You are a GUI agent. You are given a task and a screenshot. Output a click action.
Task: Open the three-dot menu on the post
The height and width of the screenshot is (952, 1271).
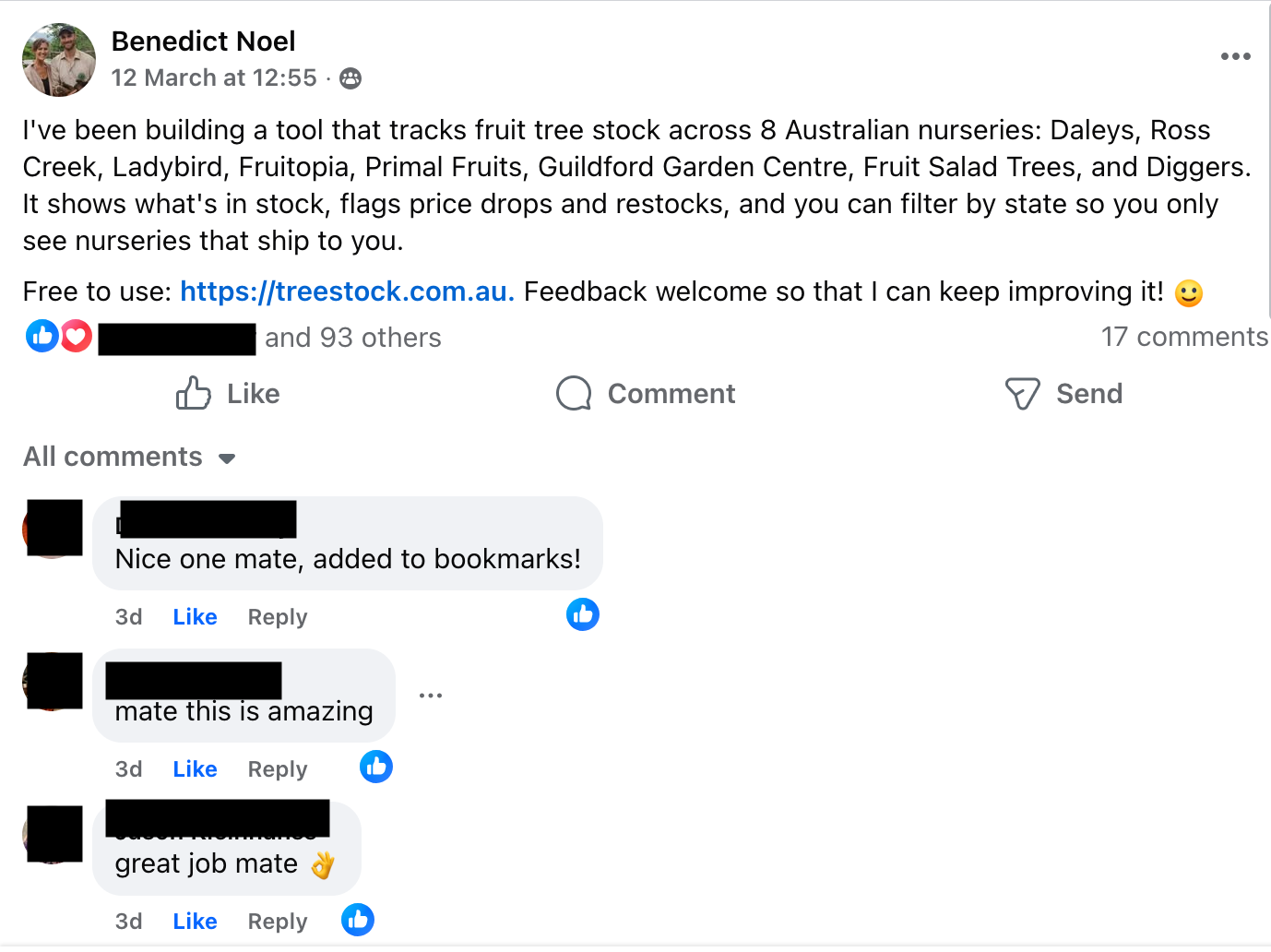[x=1234, y=56]
